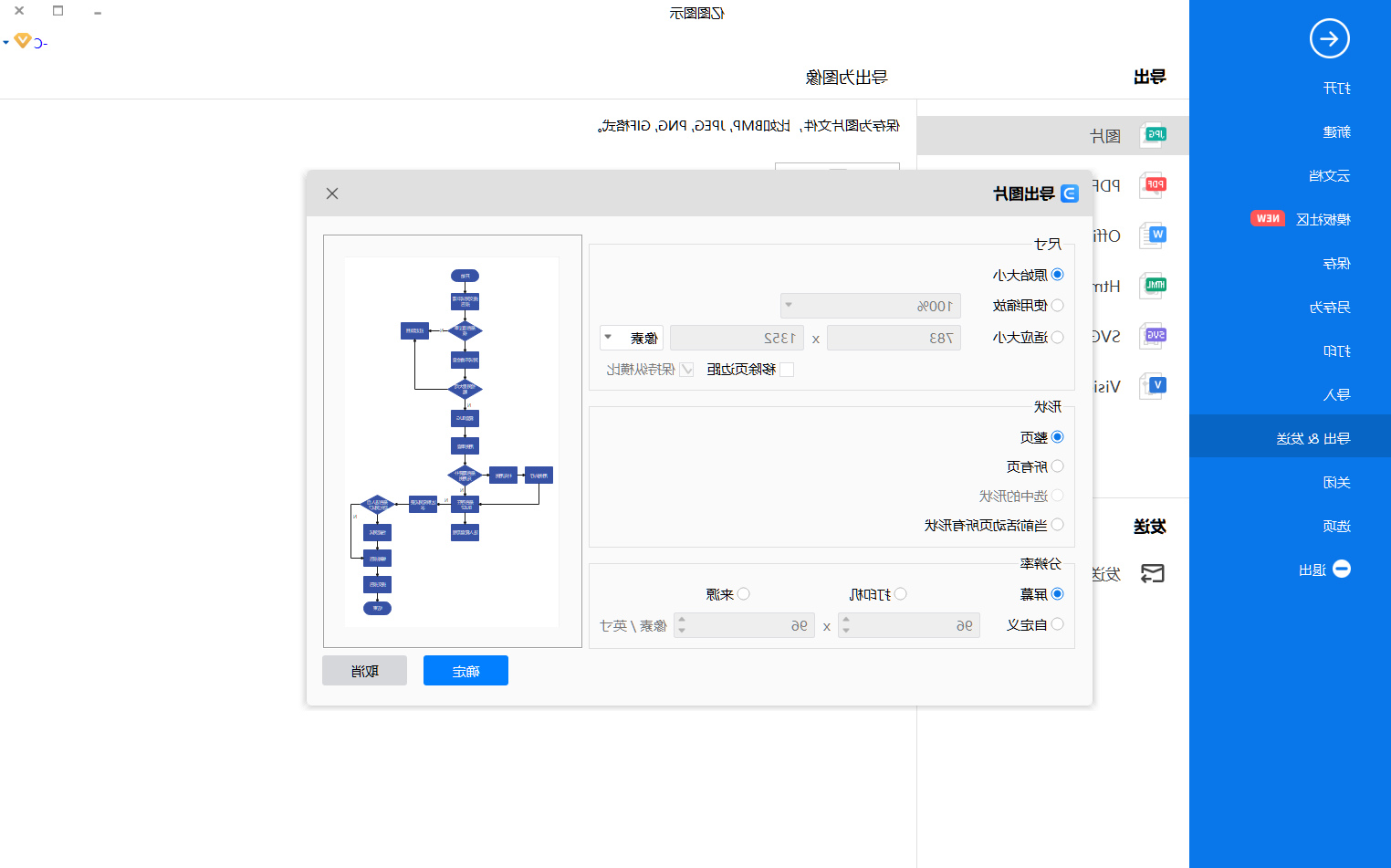This screenshot has width=1391, height=868.
Task: Select the SVG export file icon
Action: pos(1154,336)
